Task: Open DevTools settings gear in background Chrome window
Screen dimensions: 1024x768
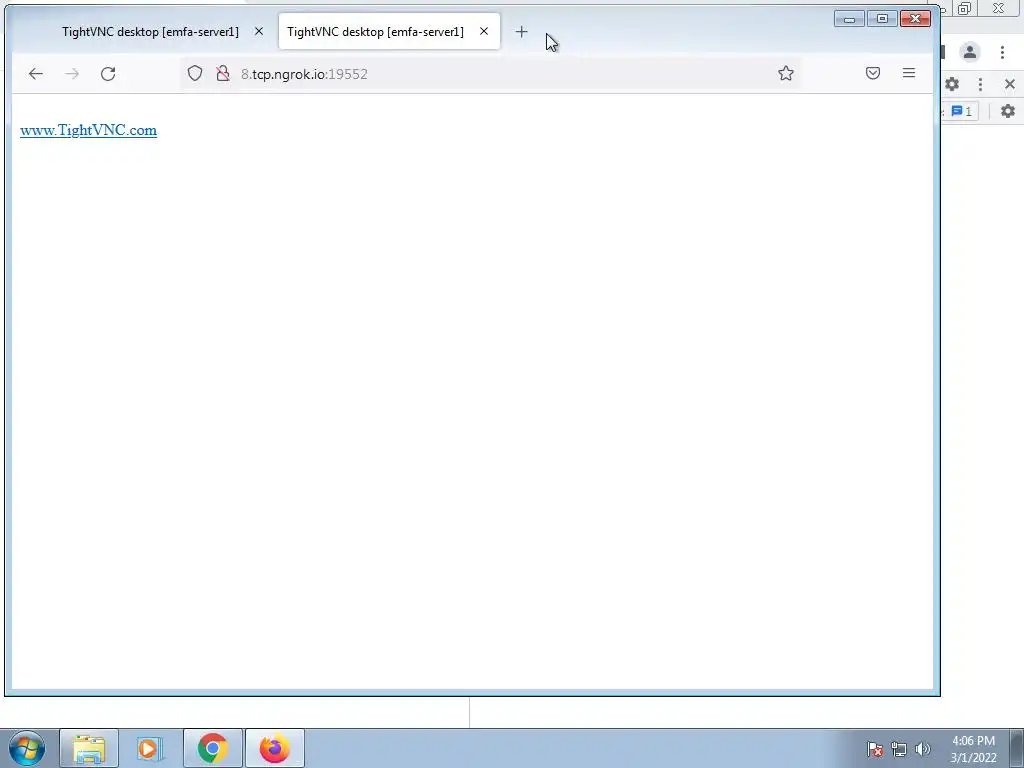Action: pos(952,84)
